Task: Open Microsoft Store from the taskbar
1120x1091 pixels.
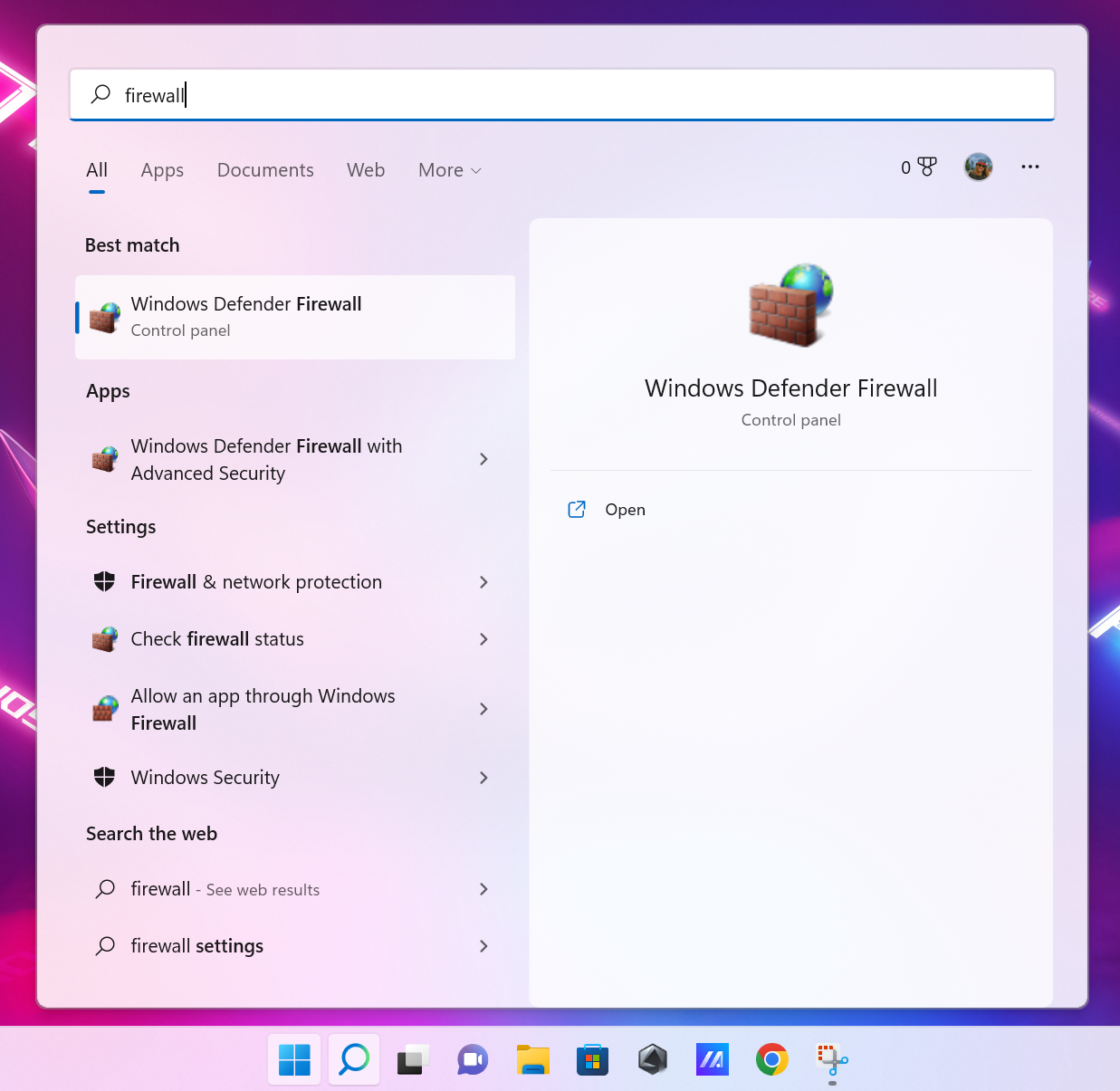Action: [592, 1059]
